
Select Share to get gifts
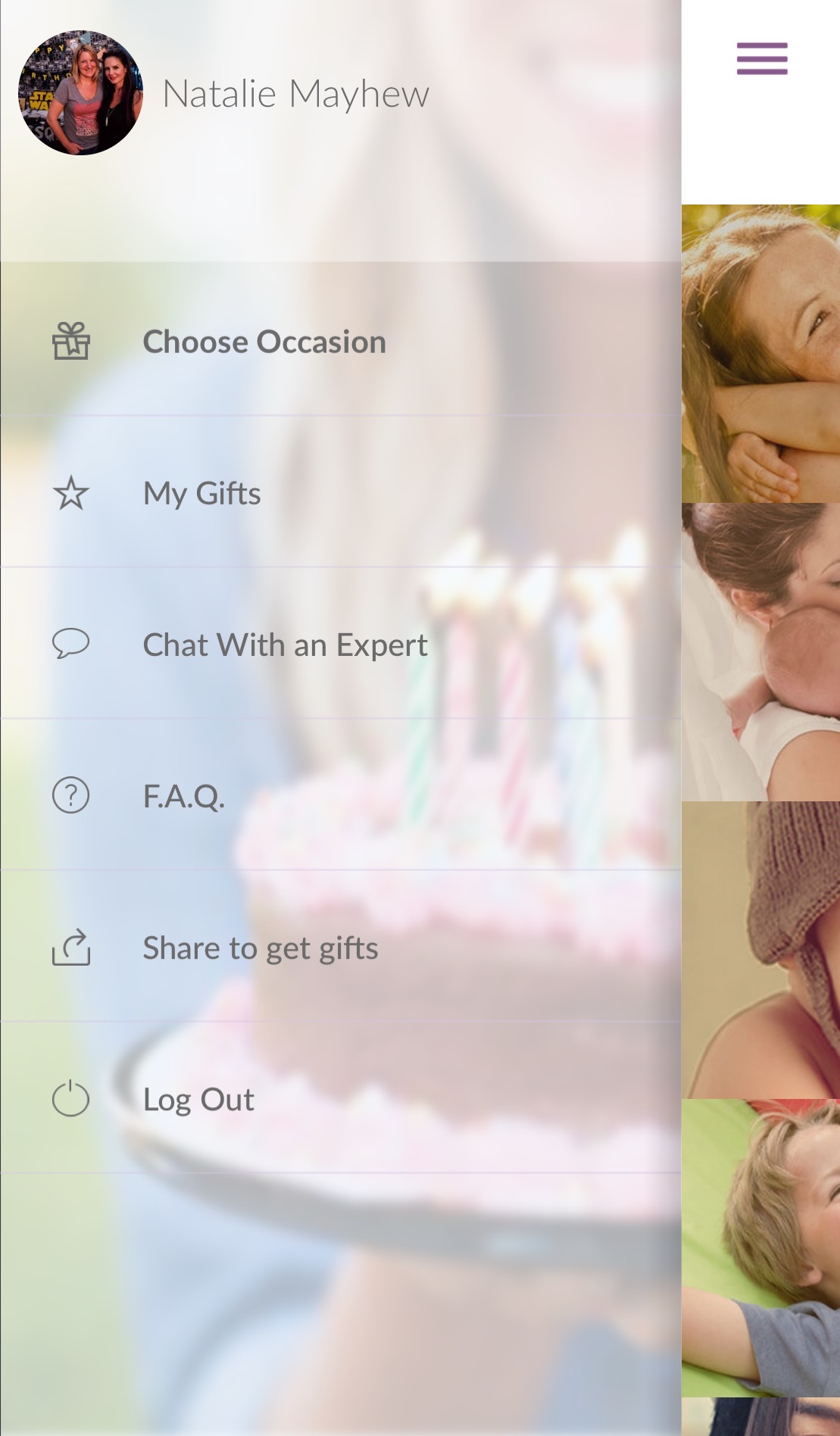341,946
